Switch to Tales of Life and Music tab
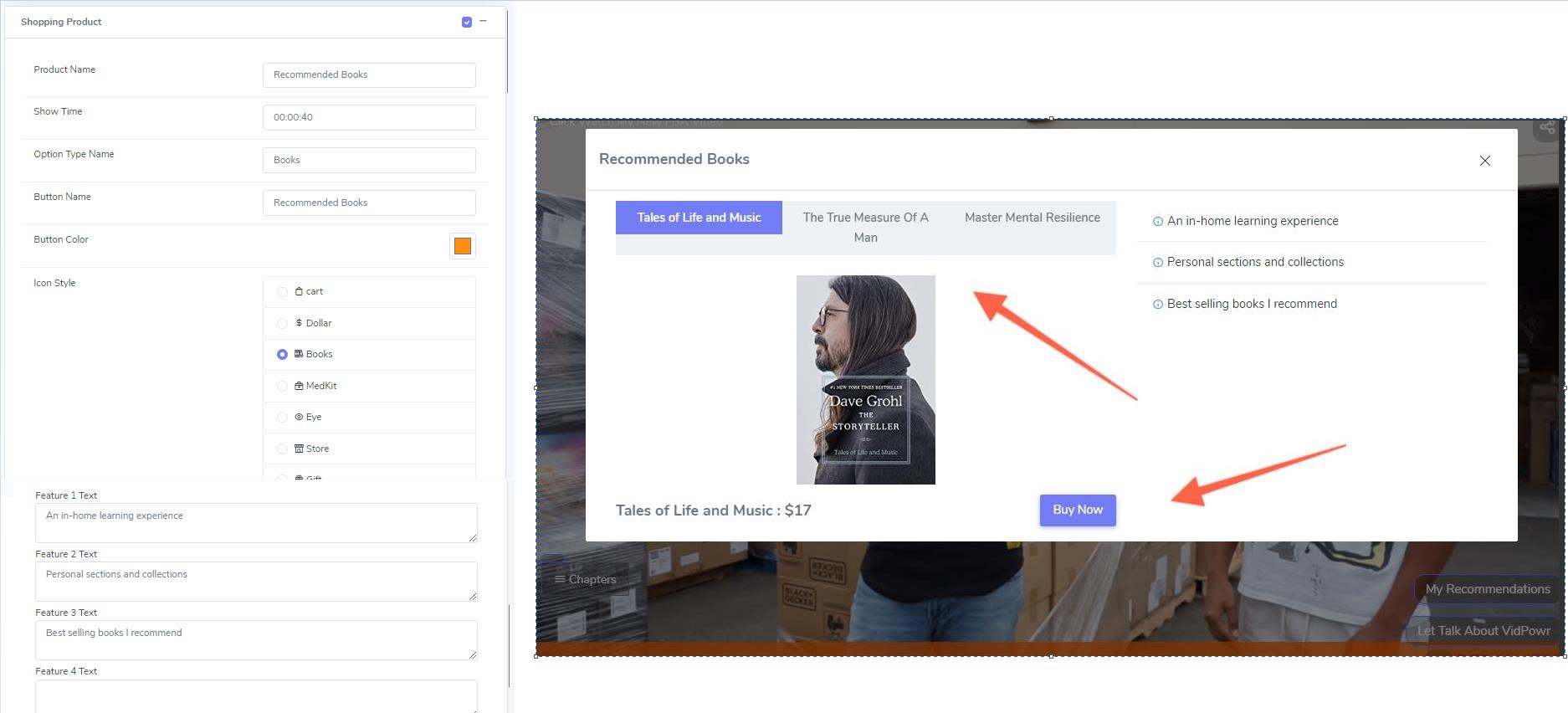The width and height of the screenshot is (1568, 713). (x=699, y=218)
